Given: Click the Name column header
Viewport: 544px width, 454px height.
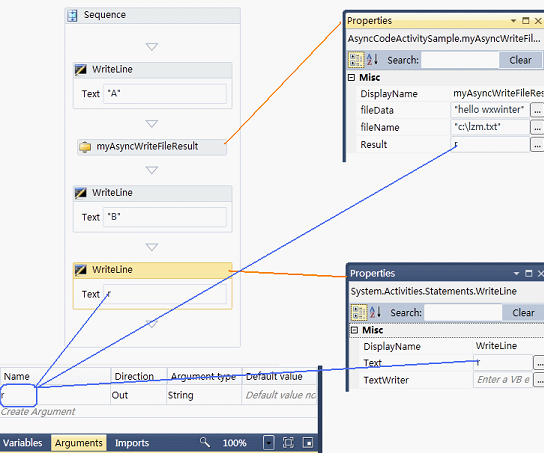Looking at the screenshot, I should click(55, 377).
